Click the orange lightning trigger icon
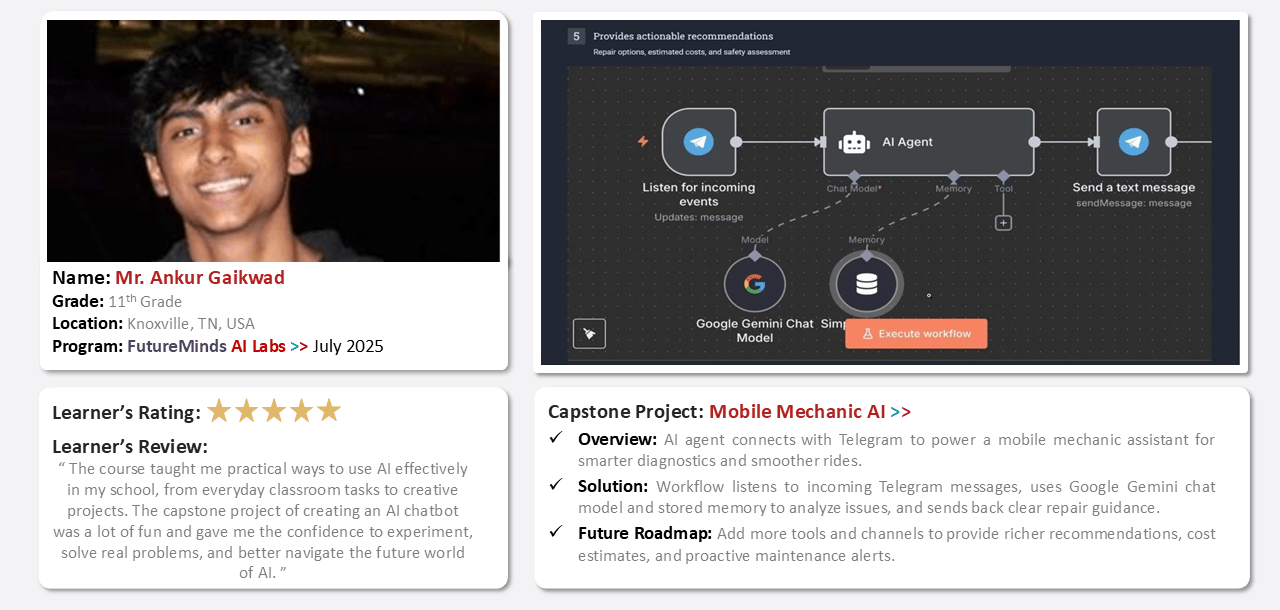Image resolution: width=1280 pixels, height=610 pixels. 643,142
